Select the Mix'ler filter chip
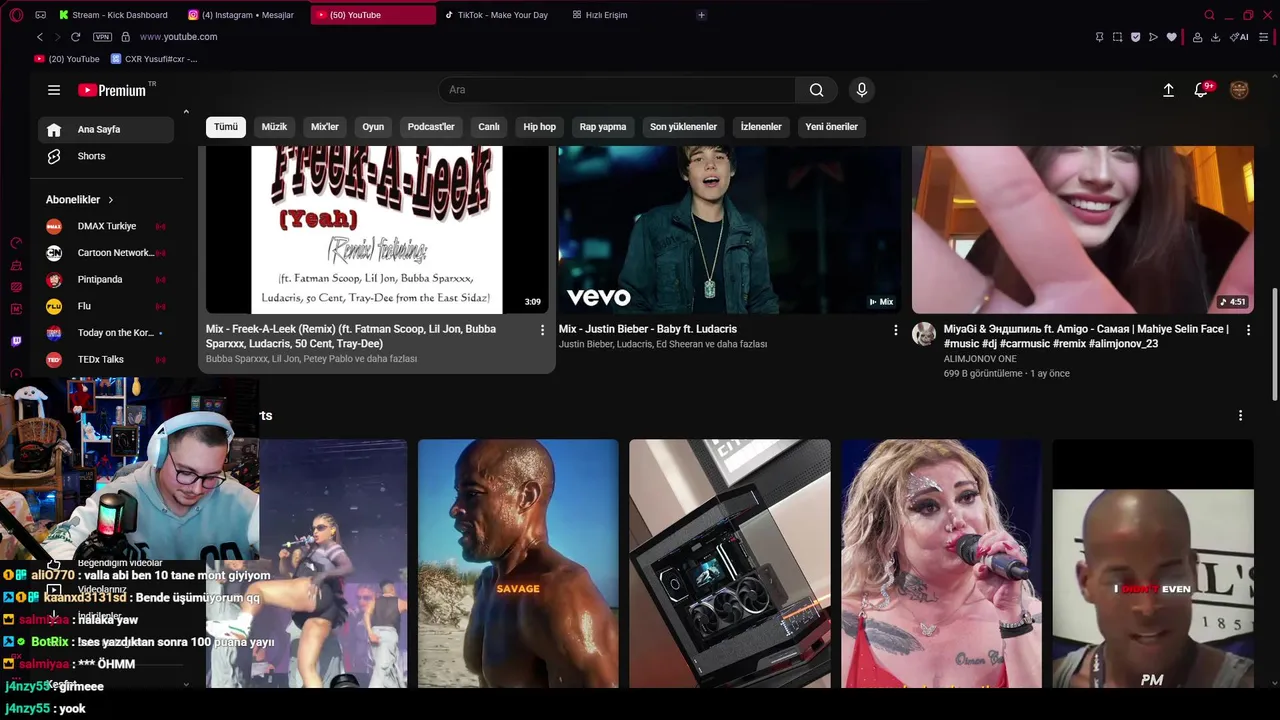Image resolution: width=1280 pixels, height=720 pixels. 325,127
